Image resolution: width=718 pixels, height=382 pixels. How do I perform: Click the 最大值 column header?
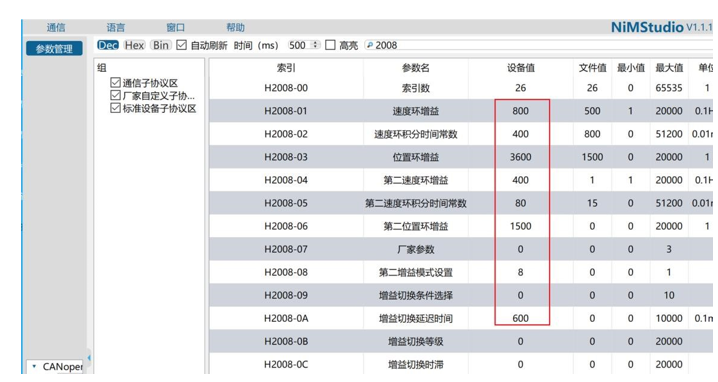(x=669, y=68)
